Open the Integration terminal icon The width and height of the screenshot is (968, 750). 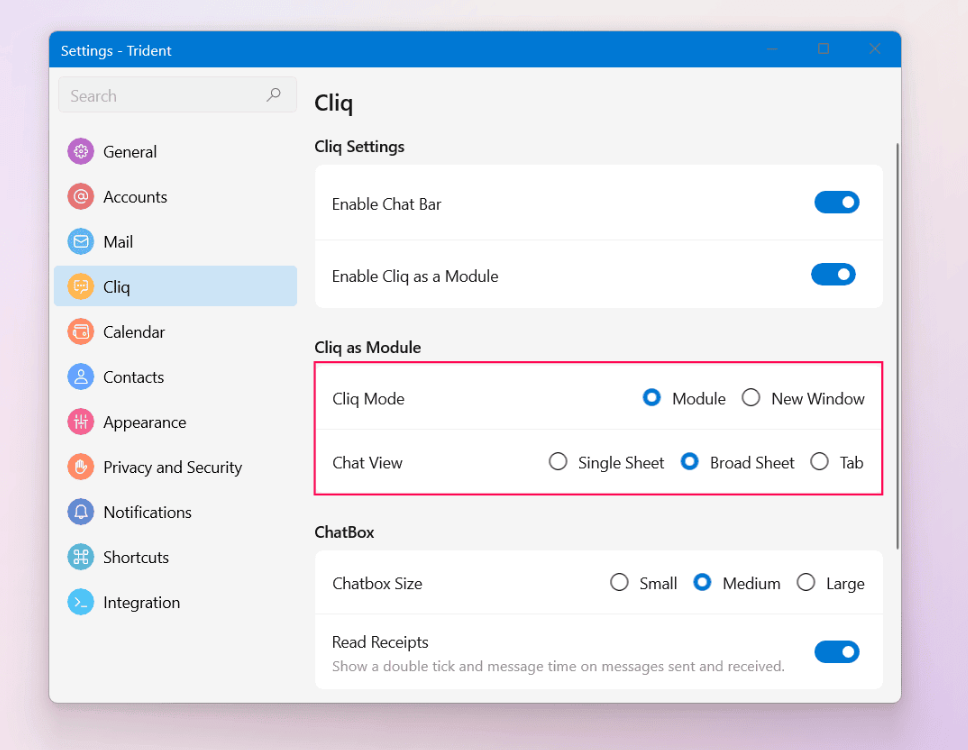point(80,602)
